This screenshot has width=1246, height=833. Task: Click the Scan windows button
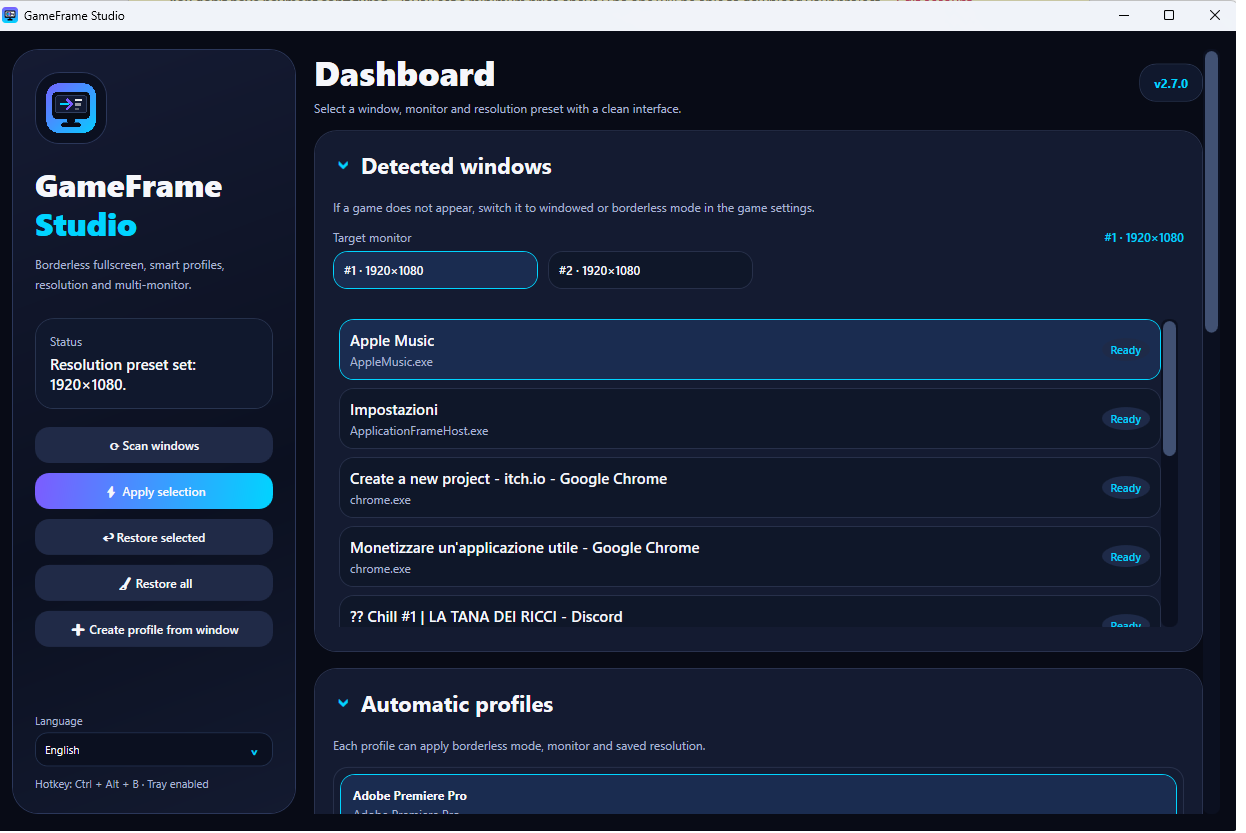pos(154,445)
